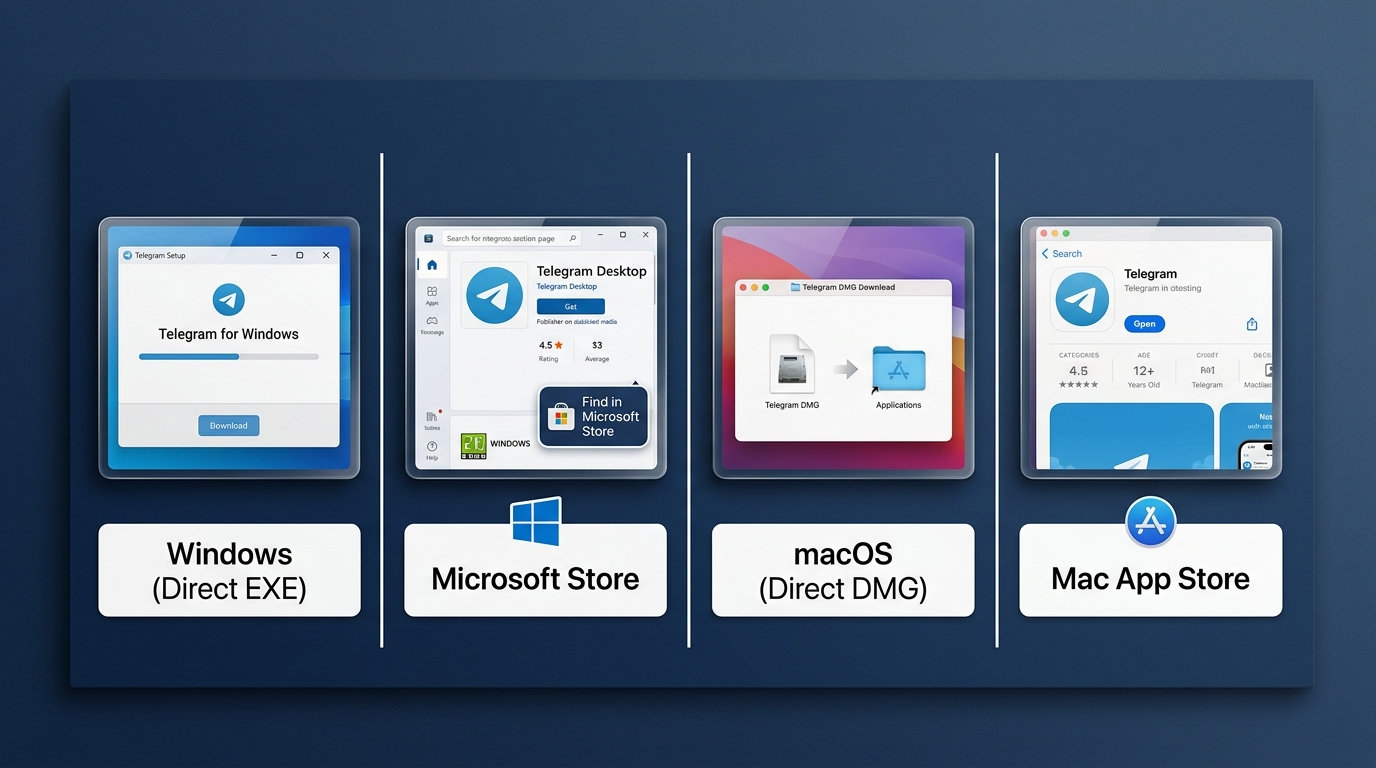Click the 'Mac App Store' caption card
1376x768 pixels.
tap(1150, 570)
